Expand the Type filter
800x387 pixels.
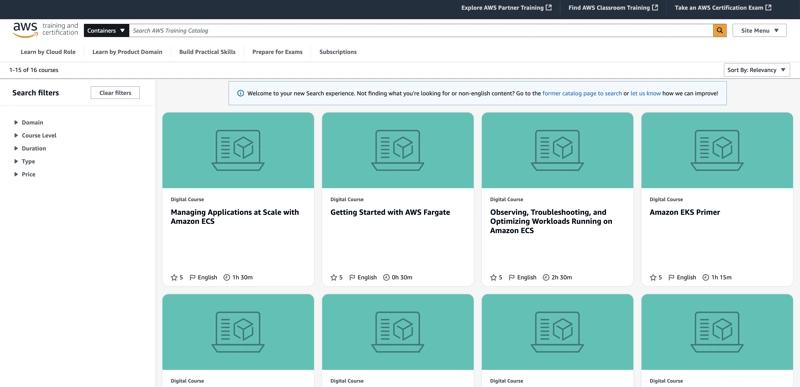(x=25, y=161)
